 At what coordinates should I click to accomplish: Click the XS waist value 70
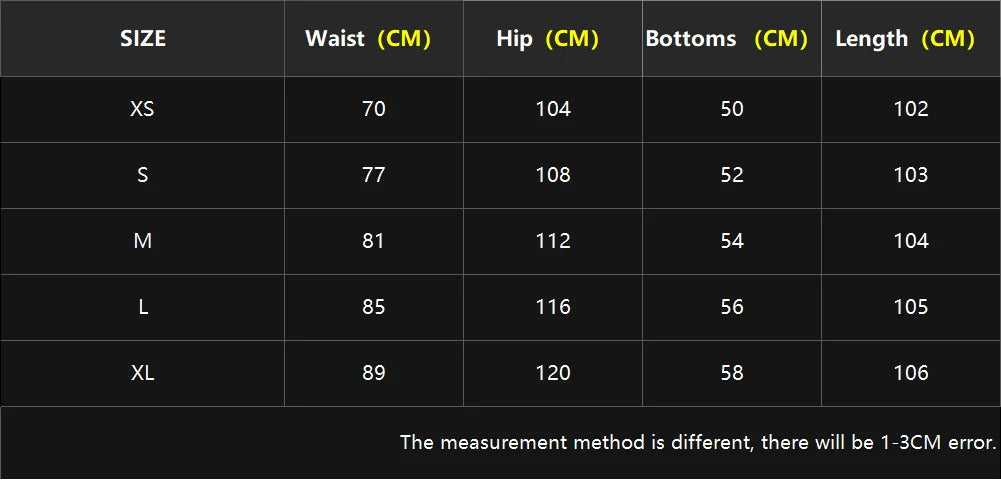tap(374, 108)
